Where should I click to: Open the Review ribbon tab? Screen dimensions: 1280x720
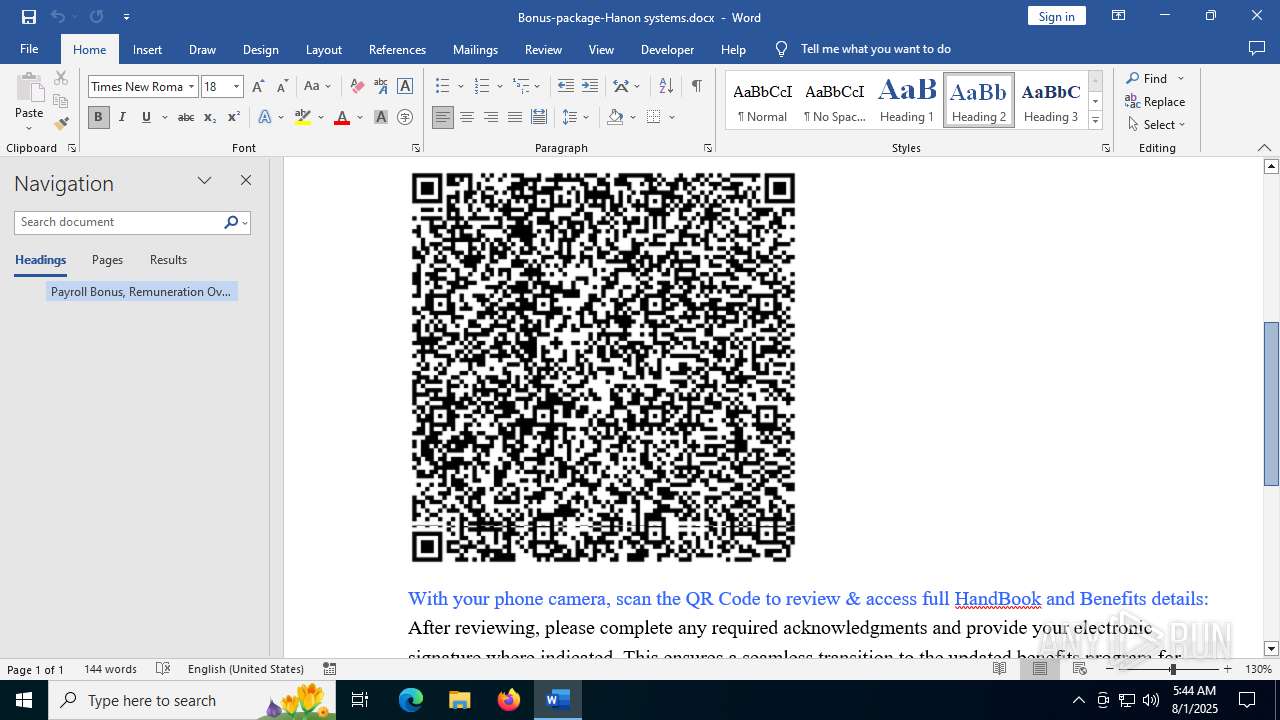pos(543,49)
